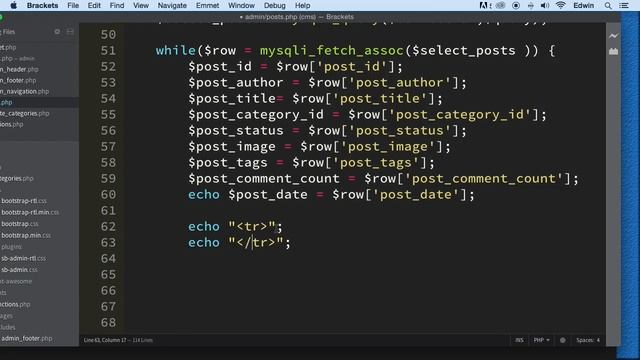Click line number 62 in the gutter
Screen dimensions: 640x360
[x=108, y=227]
